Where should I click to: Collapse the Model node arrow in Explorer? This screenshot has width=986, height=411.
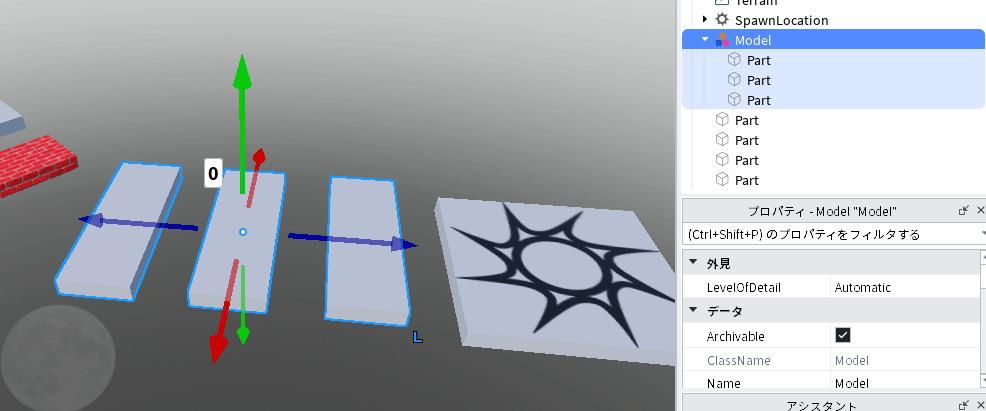click(705, 40)
